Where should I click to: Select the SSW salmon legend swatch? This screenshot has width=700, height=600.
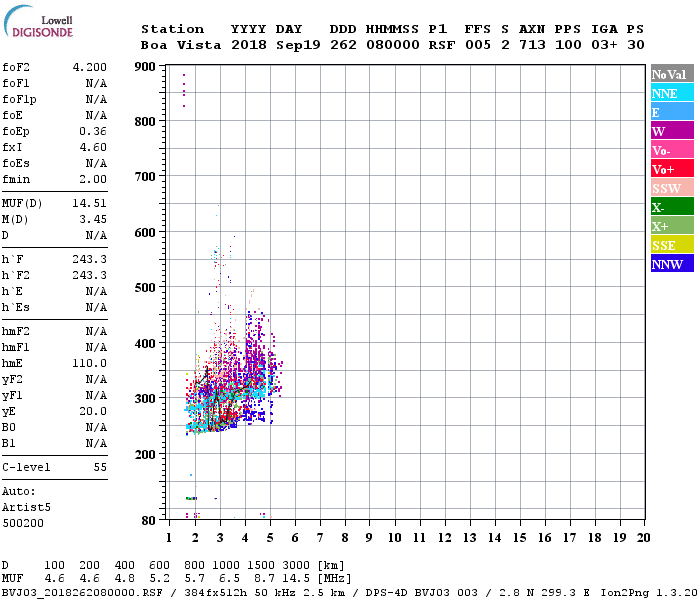pyautogui.click(x=672, y=188)
